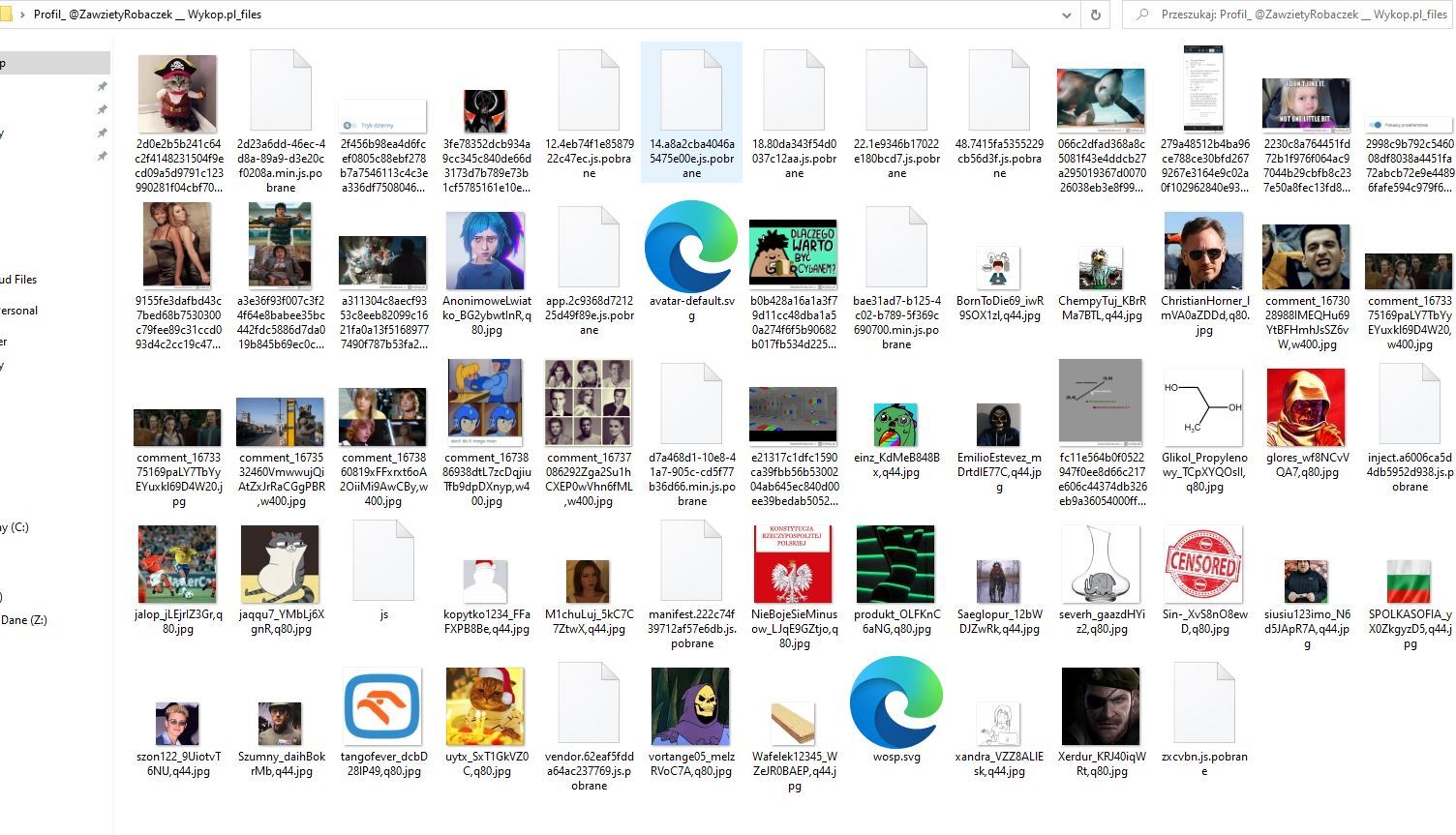Viewport: 1456px width, 835px height.
Task: Select the app.2c9368d7212 js.pobrane file
Action: [x=589, y=248]
